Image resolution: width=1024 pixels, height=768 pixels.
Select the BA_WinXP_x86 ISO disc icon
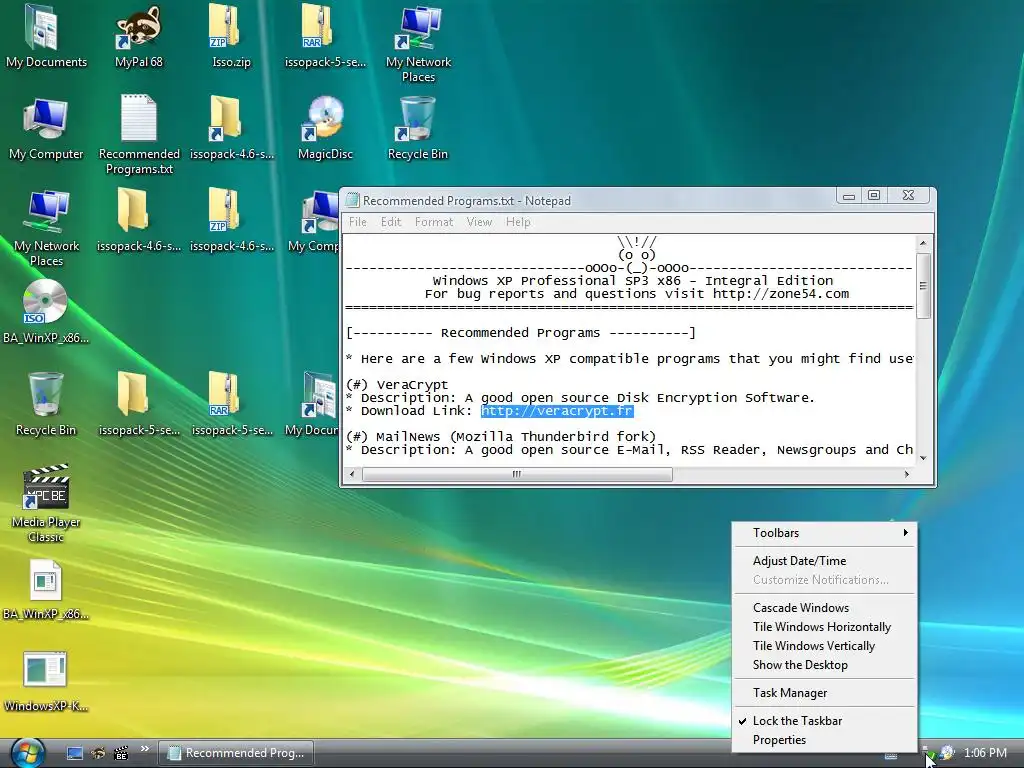(x=46, y=313)
